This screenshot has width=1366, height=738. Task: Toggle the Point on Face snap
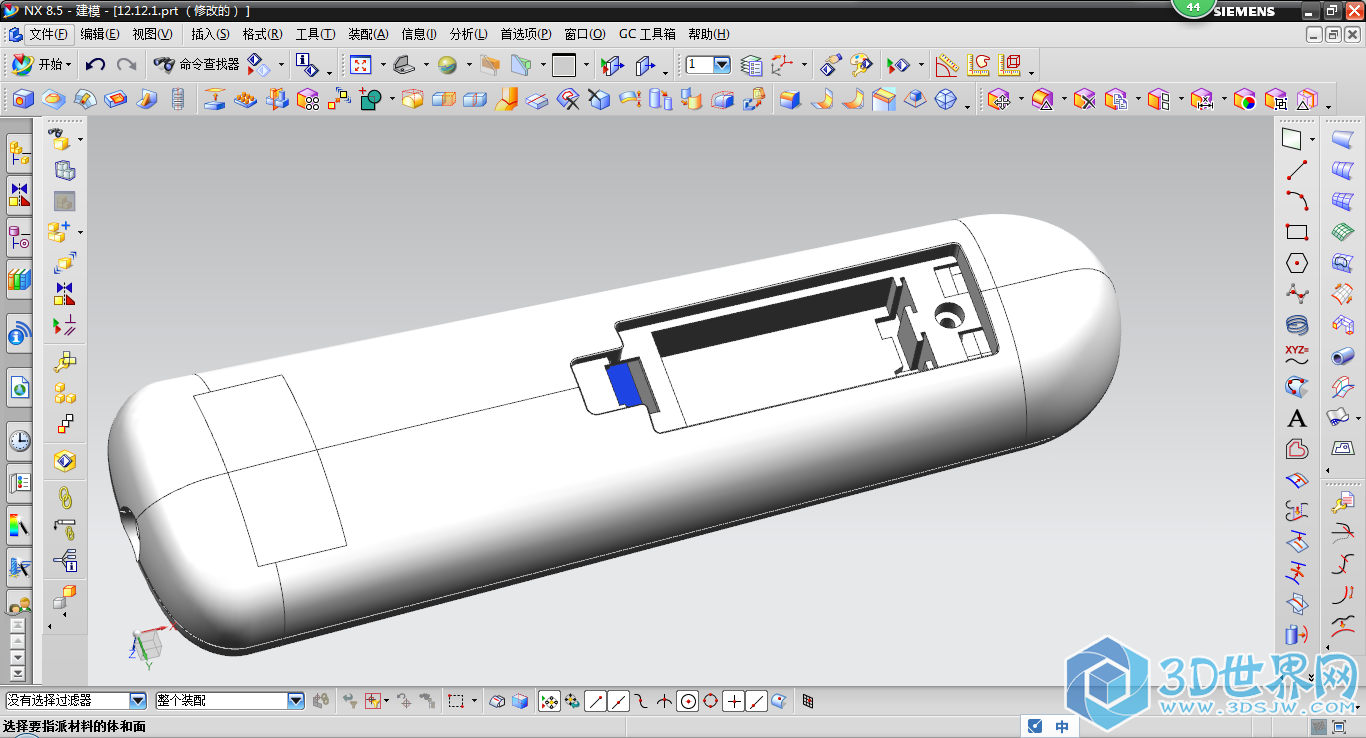(x=779, y=701)
